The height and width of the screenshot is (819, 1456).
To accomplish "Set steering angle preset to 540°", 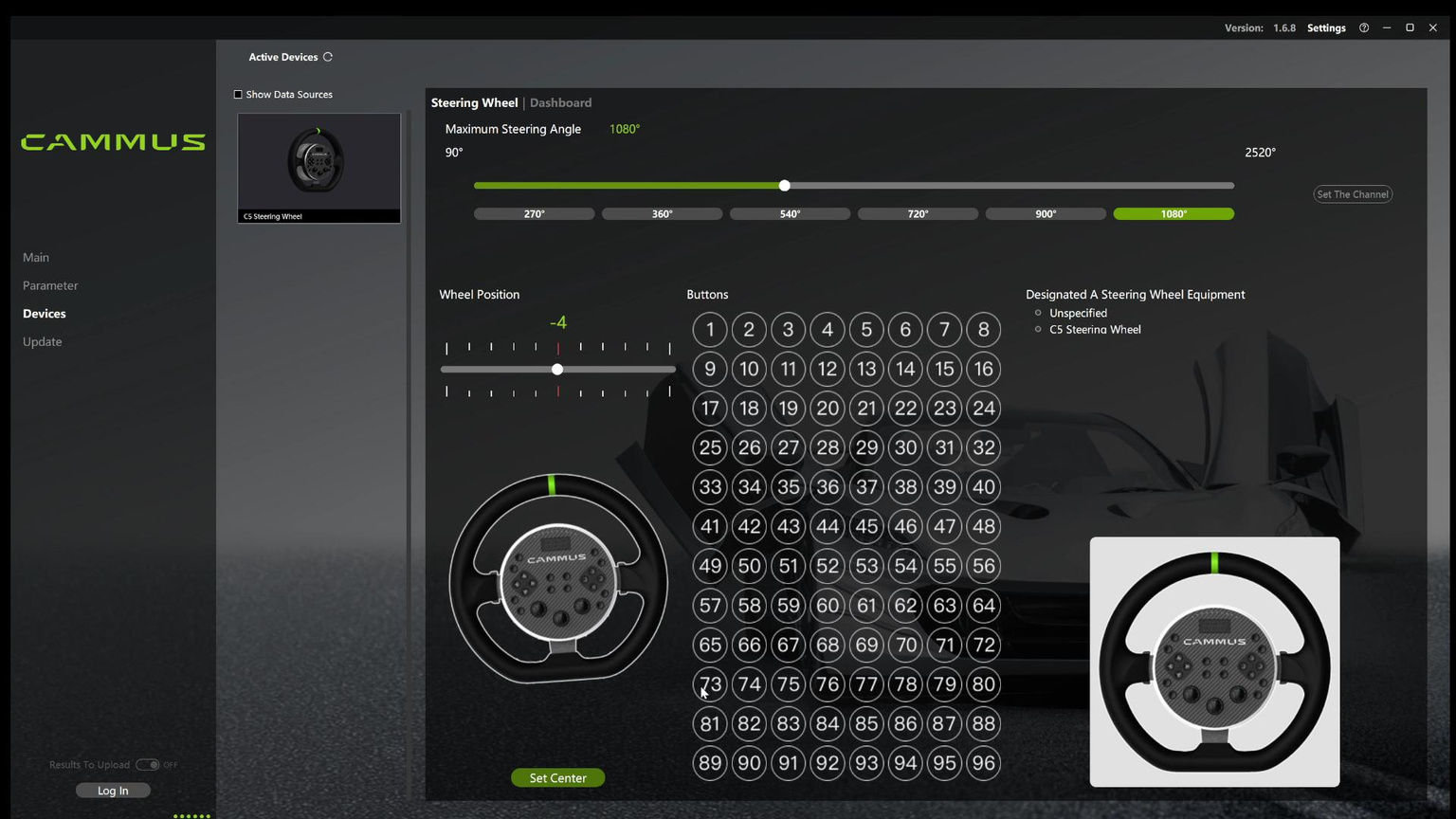I will (791, 214).
